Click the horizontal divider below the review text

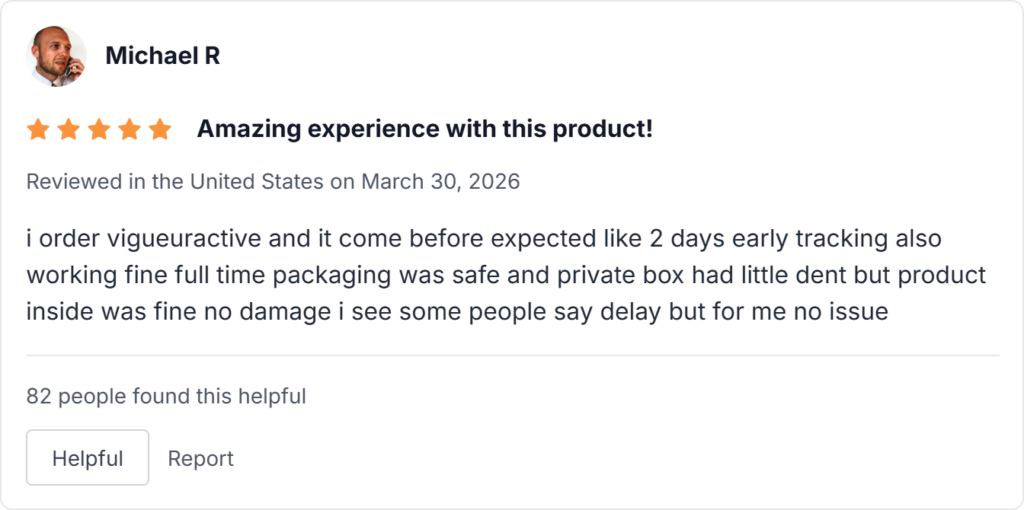[512, 355]
